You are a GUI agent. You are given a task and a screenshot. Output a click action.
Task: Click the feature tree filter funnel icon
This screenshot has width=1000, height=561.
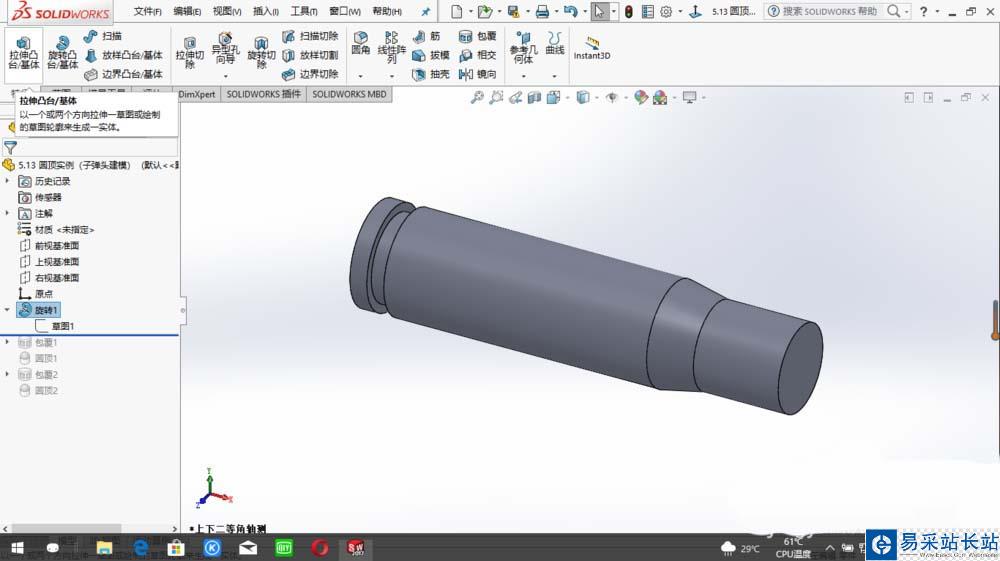point(10,147)
